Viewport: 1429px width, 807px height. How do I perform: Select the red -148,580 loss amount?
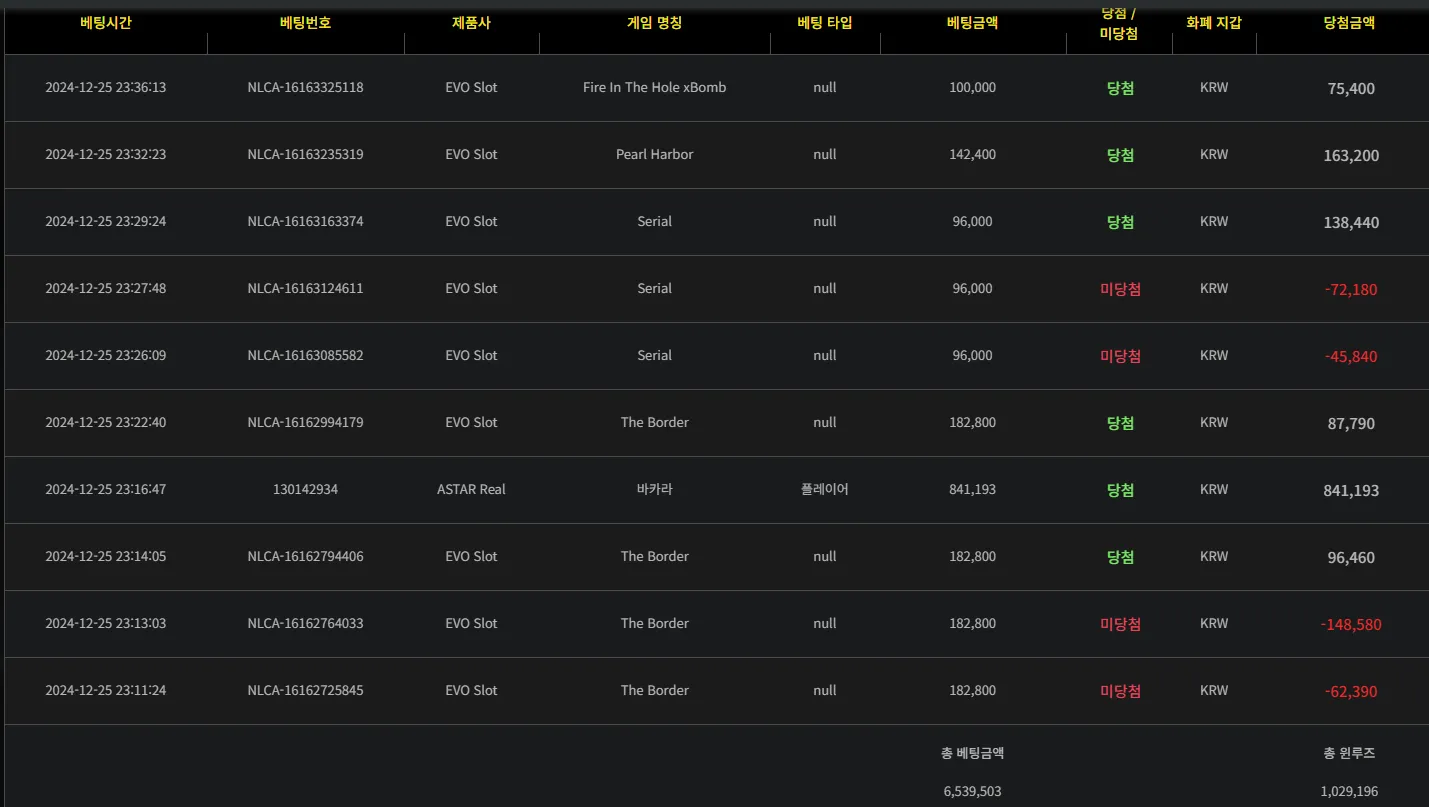(1350, 624)
